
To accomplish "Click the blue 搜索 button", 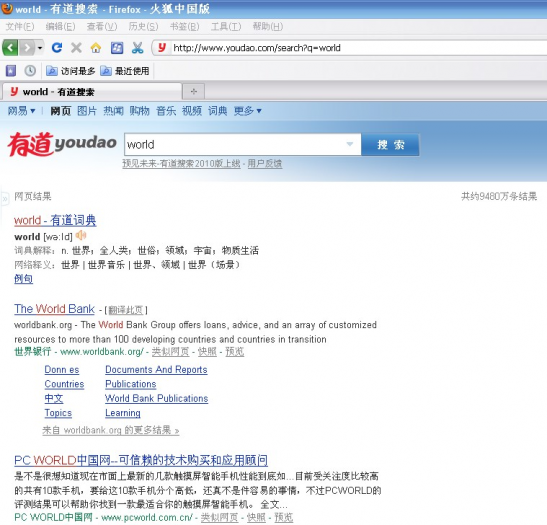I will 390,144.
